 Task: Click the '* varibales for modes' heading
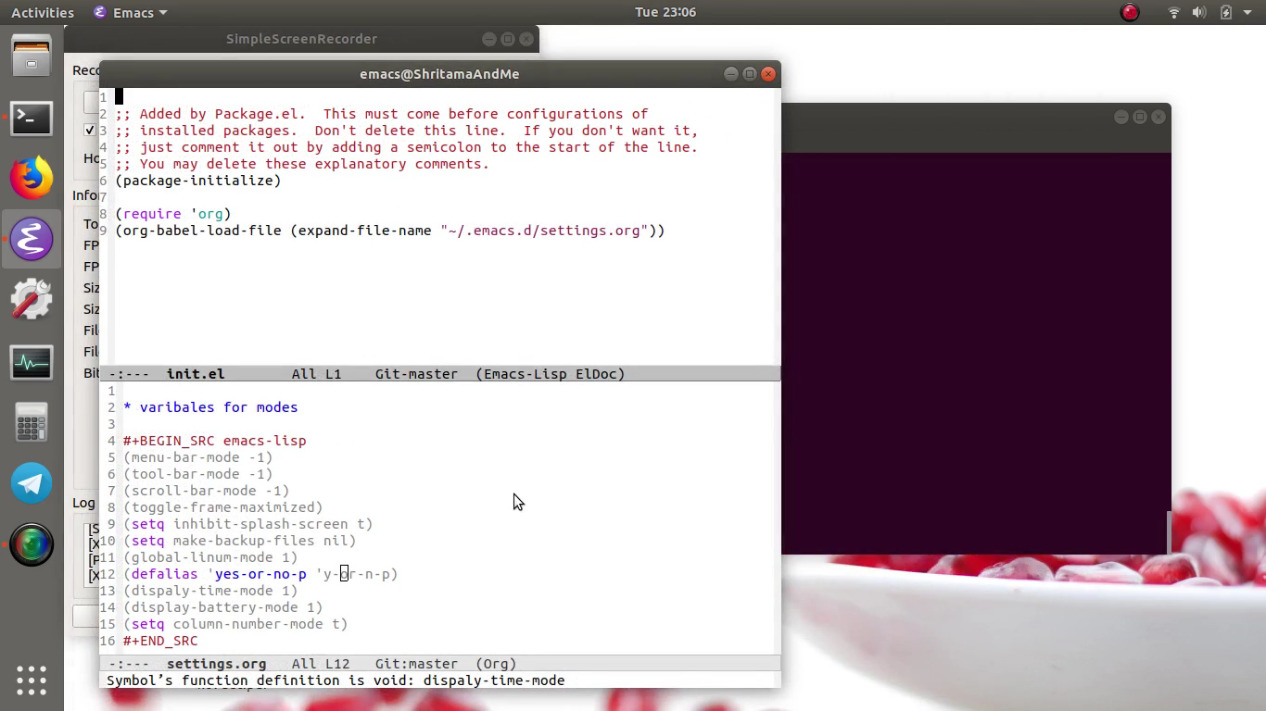pyautogui.click(x=210, y=408)
